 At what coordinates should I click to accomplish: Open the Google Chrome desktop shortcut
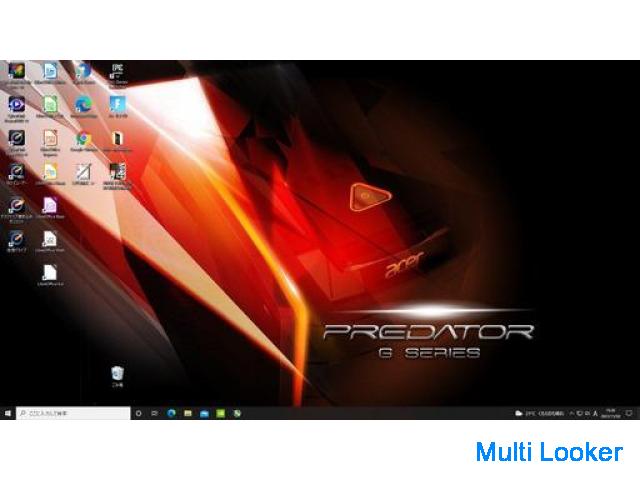tap(83, 139)
